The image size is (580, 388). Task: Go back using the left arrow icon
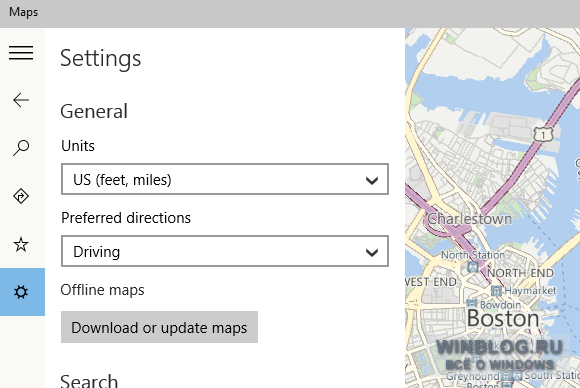[21, 100]
